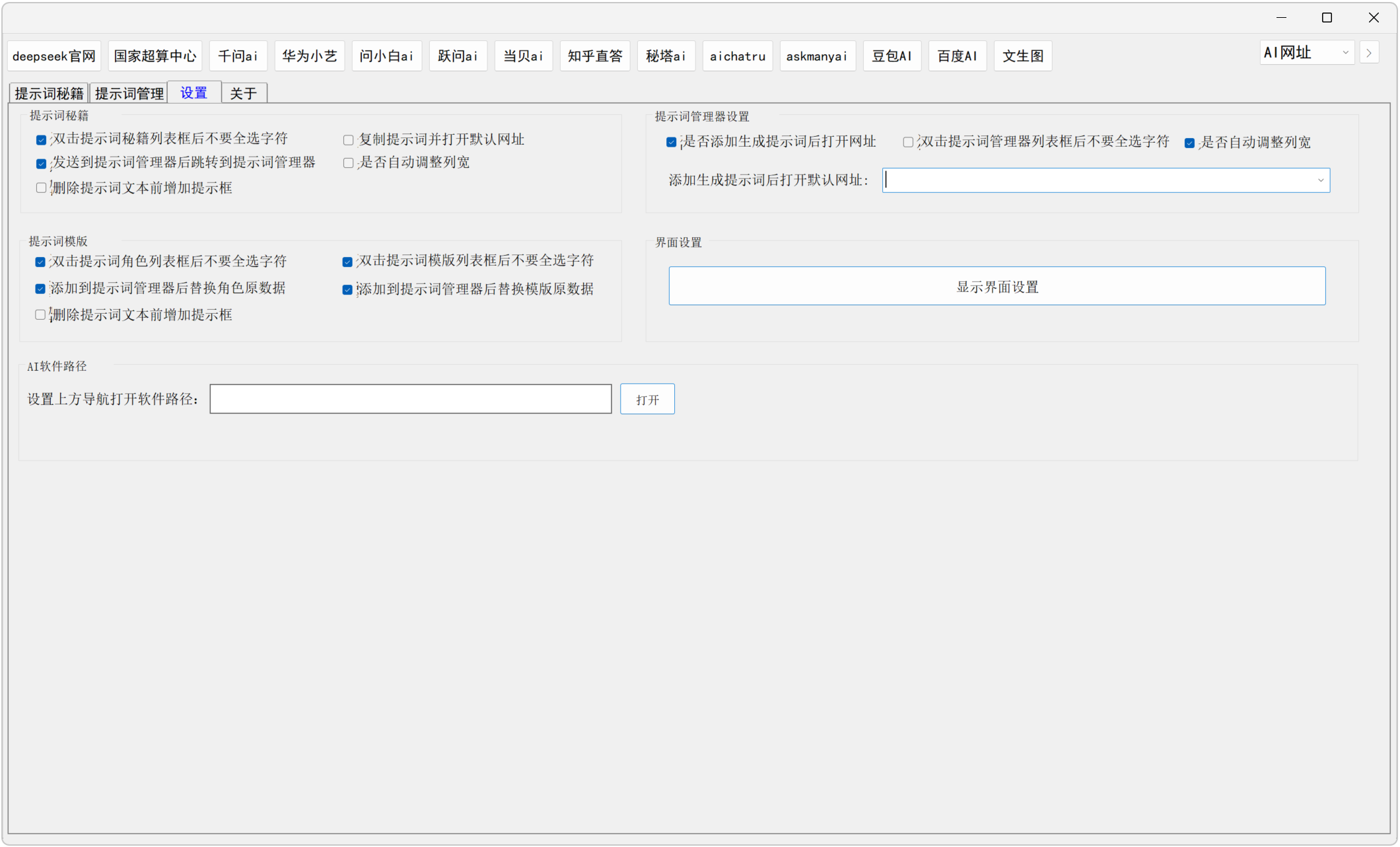Viewport: 1400px width, 847px height.
Task: Uncheck 发送到提示词管理器后跳转到提示词管理器
Action: click(x=41, y=163)
